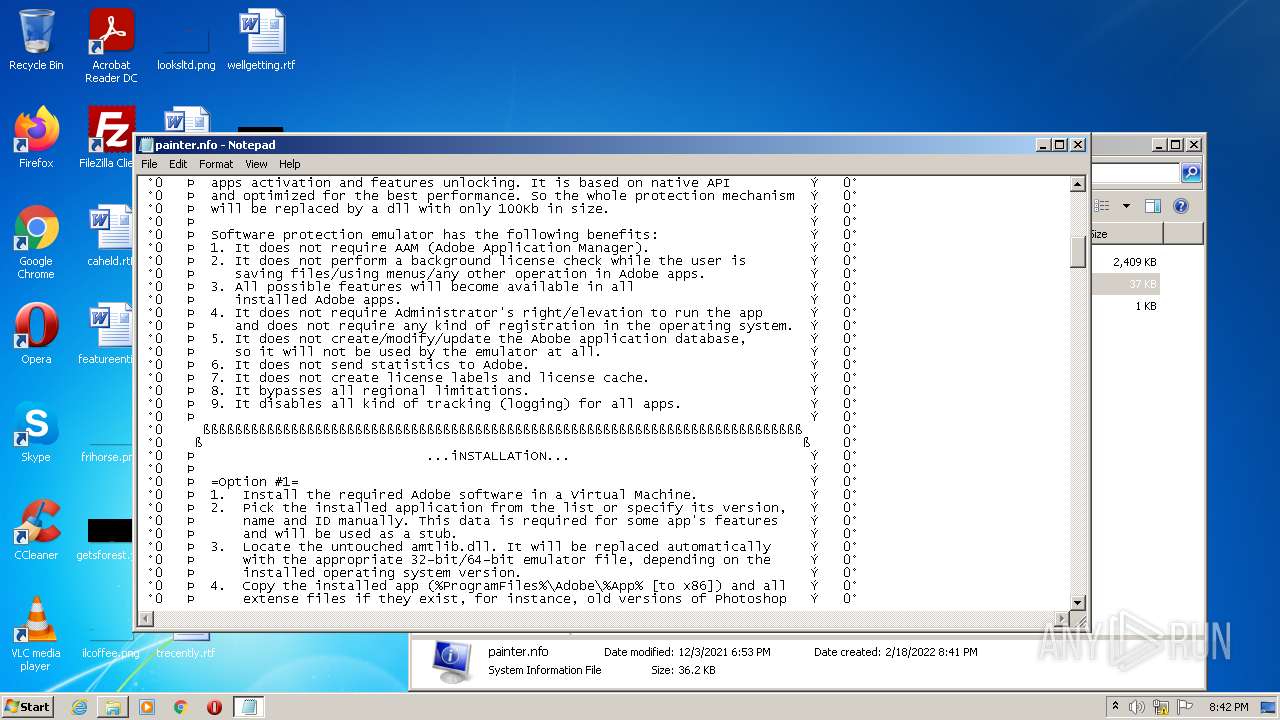Click the Date created value in details pane
This screenshot has width=1280, height=720.
(x=931, y=652)
